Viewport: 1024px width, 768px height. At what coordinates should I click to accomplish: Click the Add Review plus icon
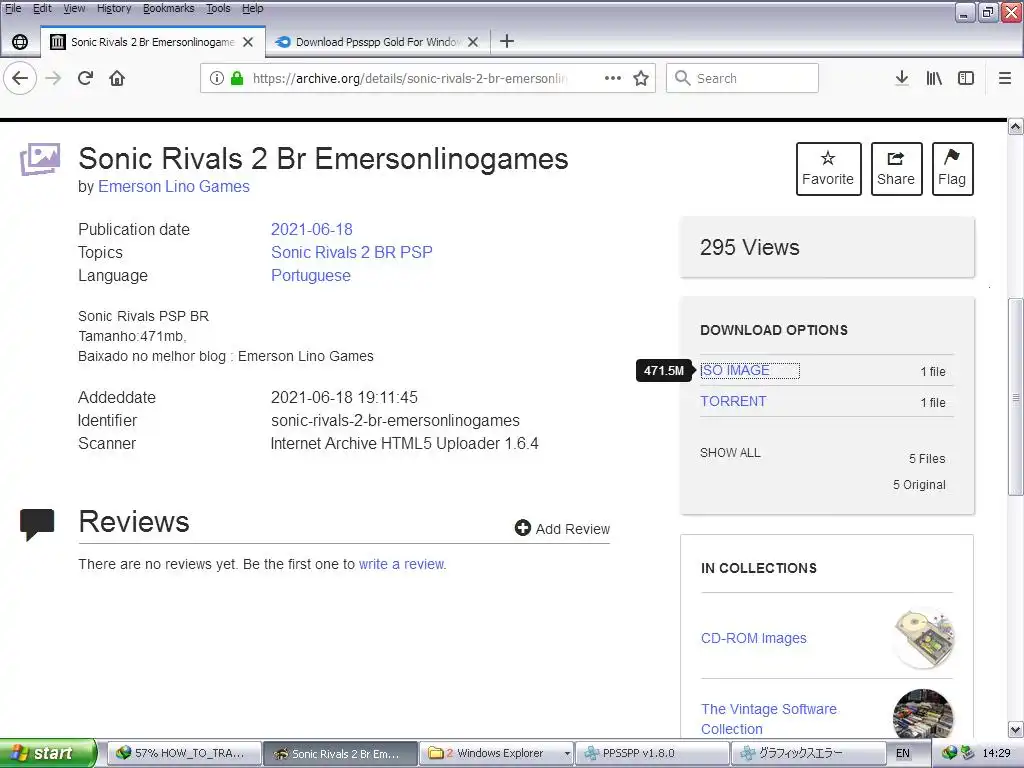[522, 528]
